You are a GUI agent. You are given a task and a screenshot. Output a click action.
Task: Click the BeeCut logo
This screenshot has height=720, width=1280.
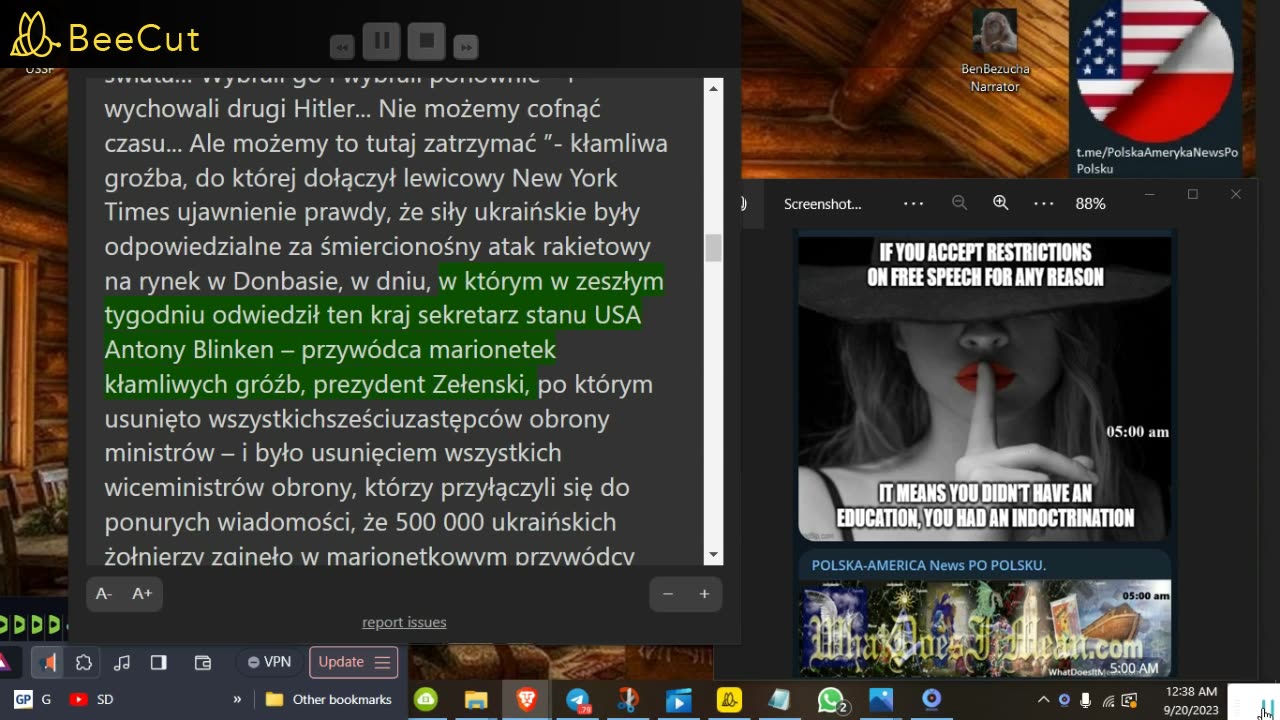(104, 36)
